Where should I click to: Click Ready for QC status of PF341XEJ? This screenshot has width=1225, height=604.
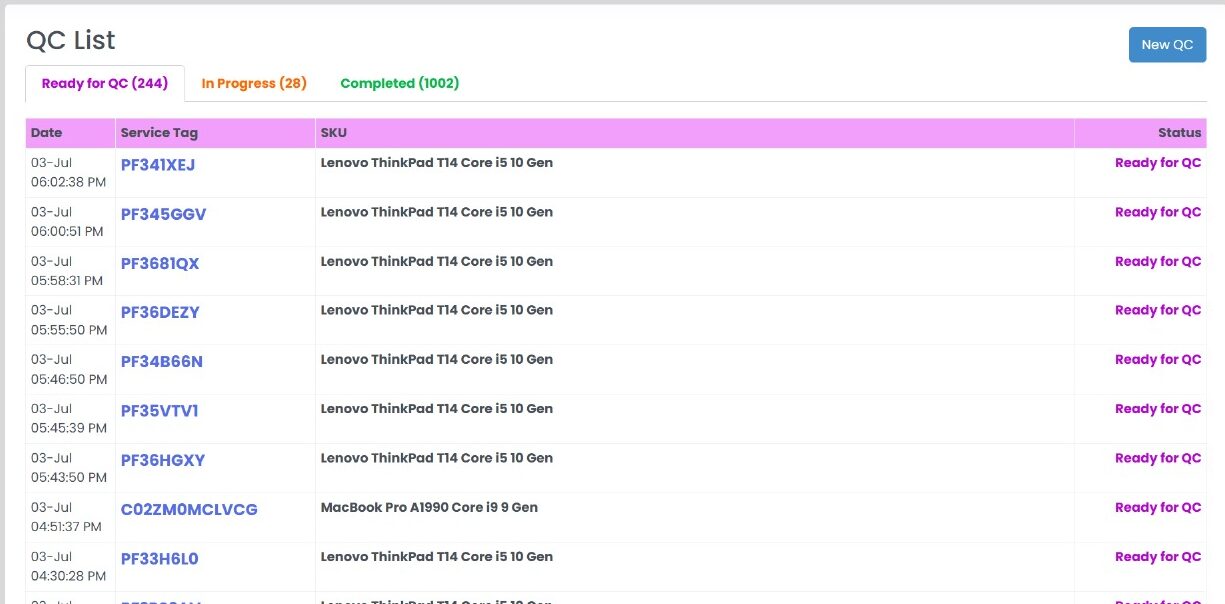[1158, 163]
